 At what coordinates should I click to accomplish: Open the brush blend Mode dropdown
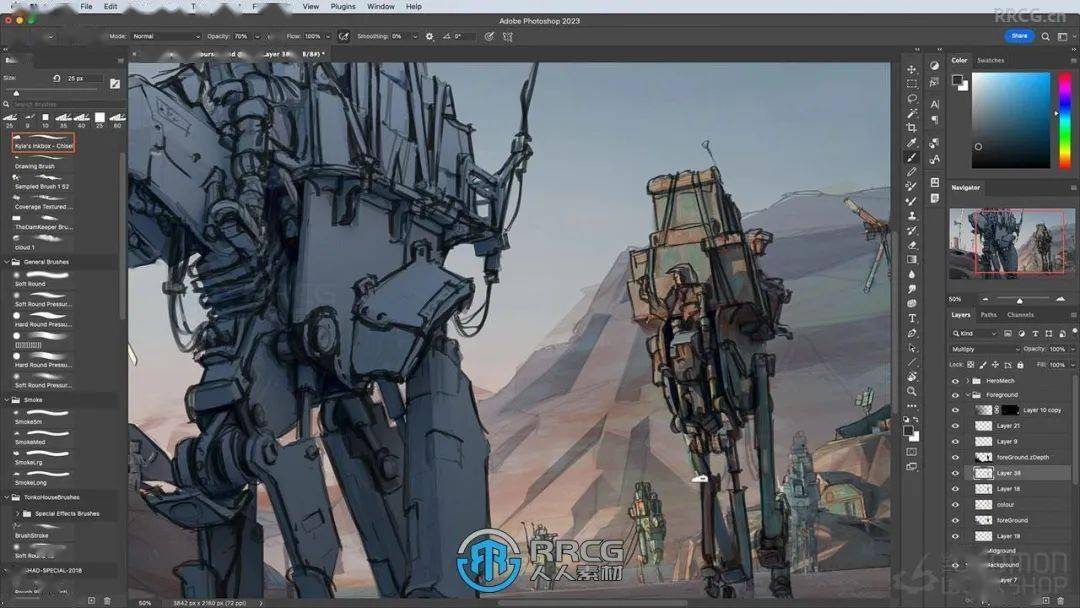[x=166, y=36]
